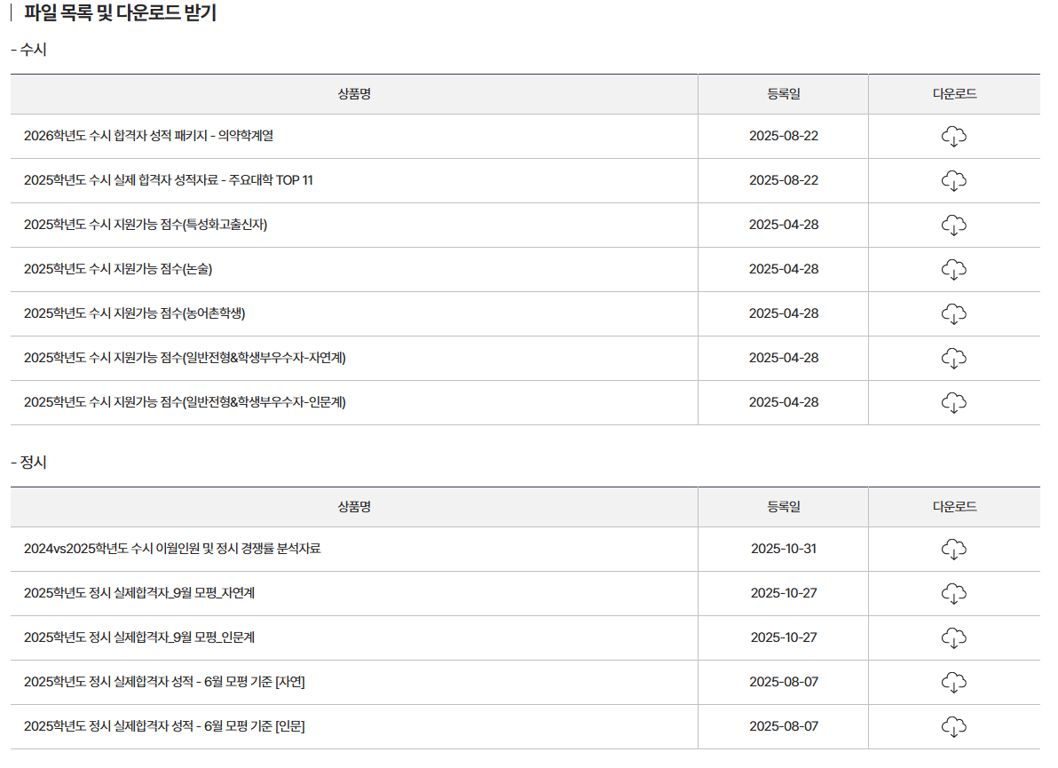The height and width of the screenshot is (768, 1058).
Task: Open 2026학년도 수시 합격자 성적 패키지 title
Action: [148, 136]
